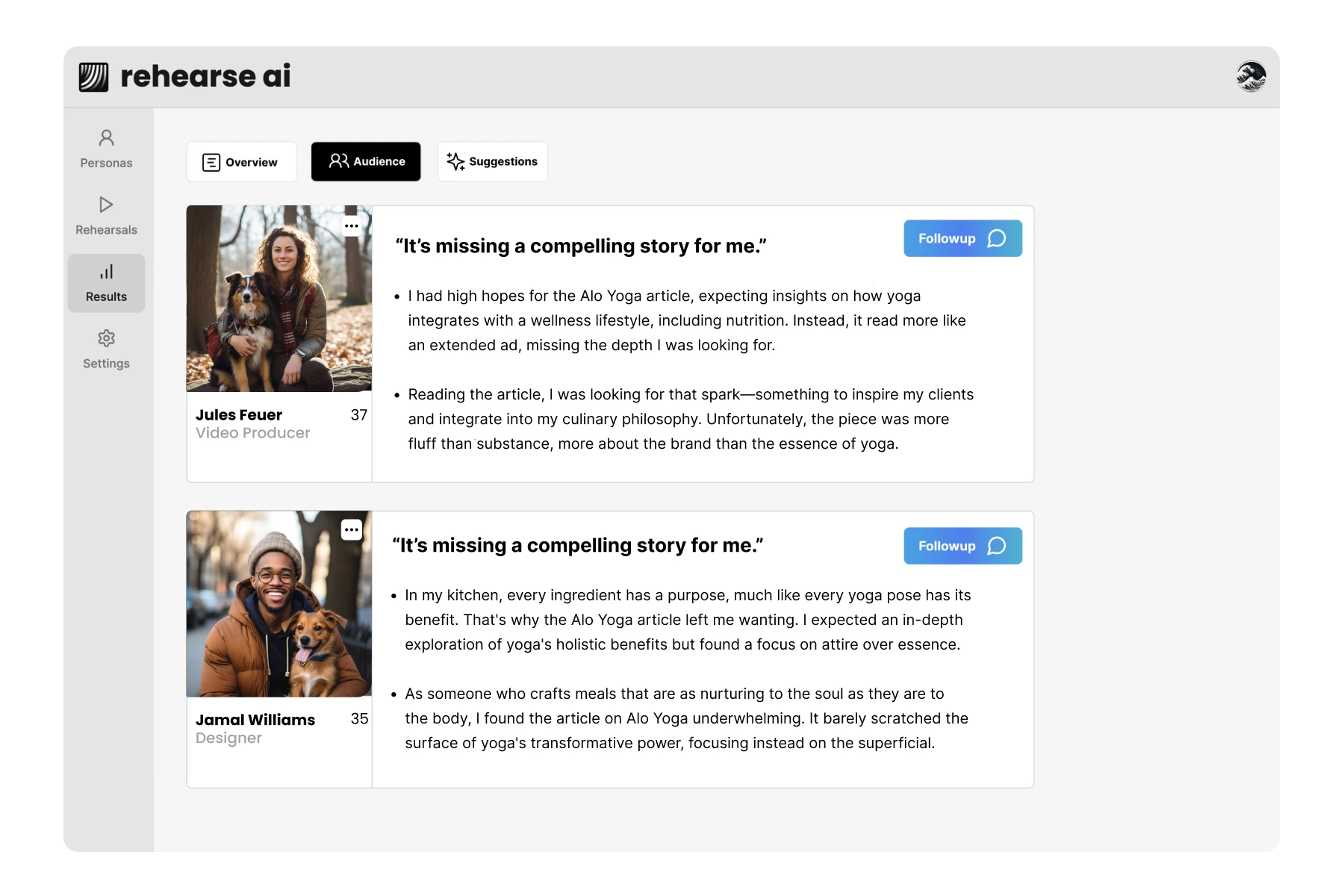Click Jamal Williams's profile photo
The height and width of the screenshot is (896, 1344).
279,604
